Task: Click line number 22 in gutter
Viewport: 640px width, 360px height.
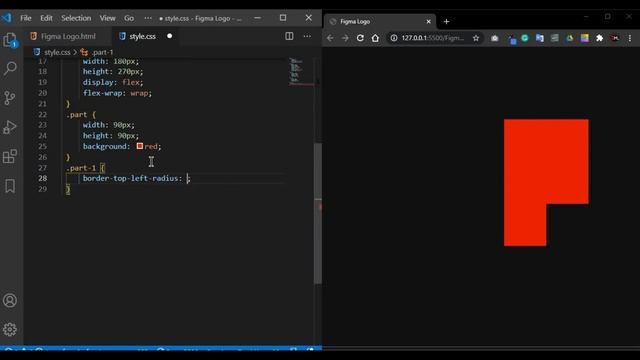Action: [x=42, y=114]
